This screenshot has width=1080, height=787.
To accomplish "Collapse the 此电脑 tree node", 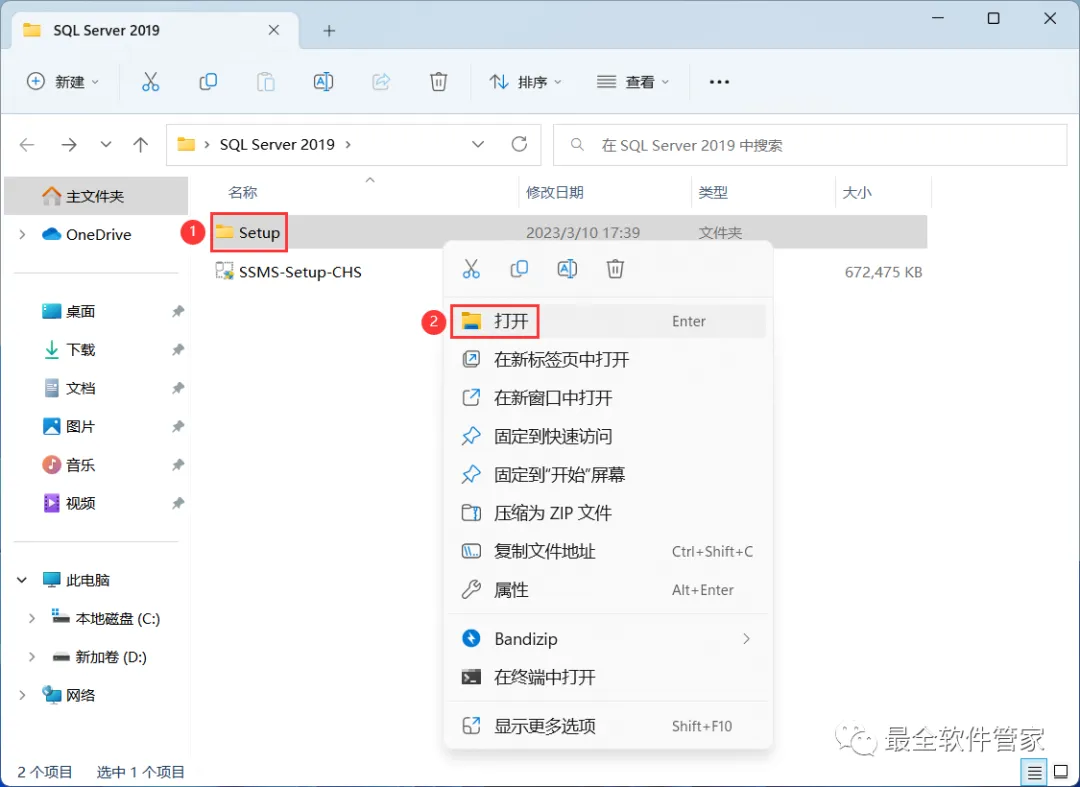I will click(22, 580).
